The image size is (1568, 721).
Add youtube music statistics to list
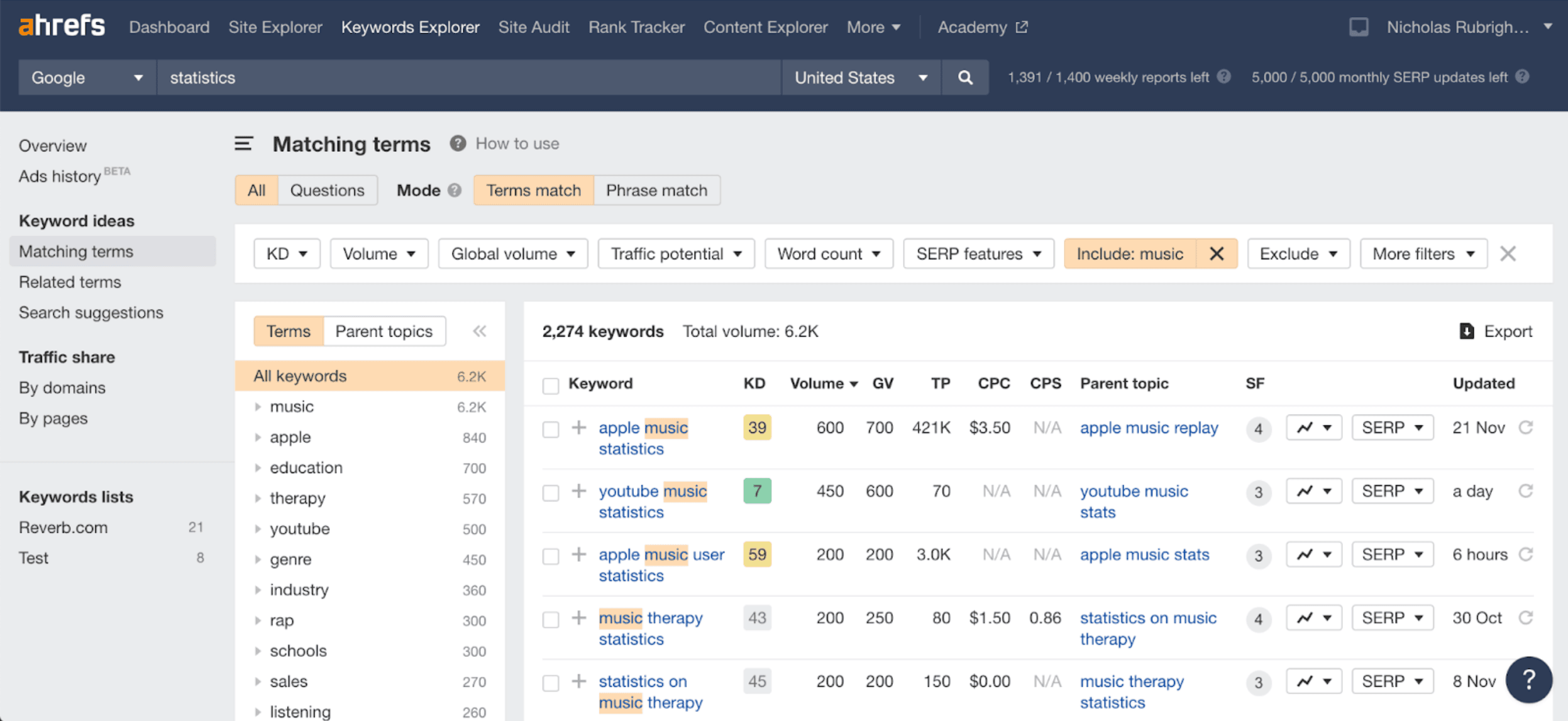[579, 491]
